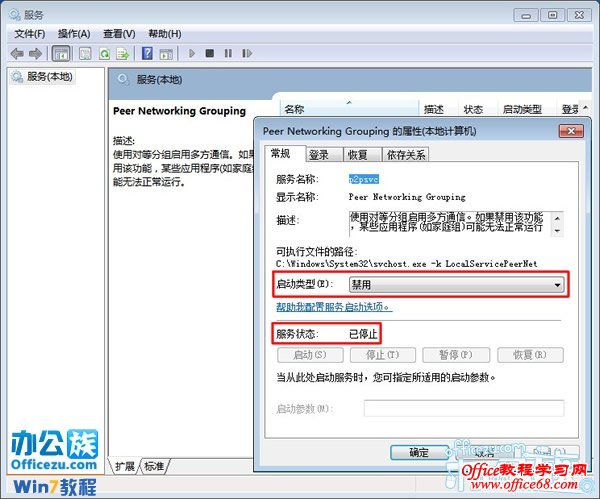Sort by the 启动类型 column header

(527, 109)
